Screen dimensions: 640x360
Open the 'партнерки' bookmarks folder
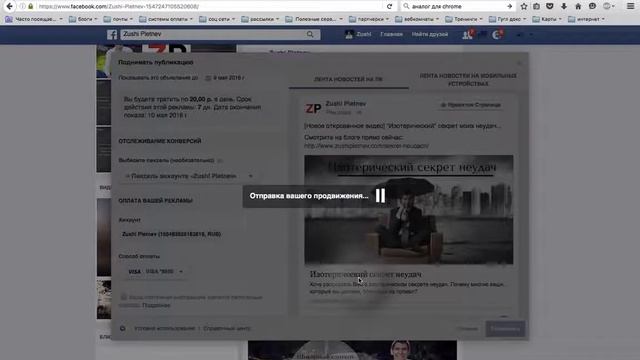pos(369,19)
